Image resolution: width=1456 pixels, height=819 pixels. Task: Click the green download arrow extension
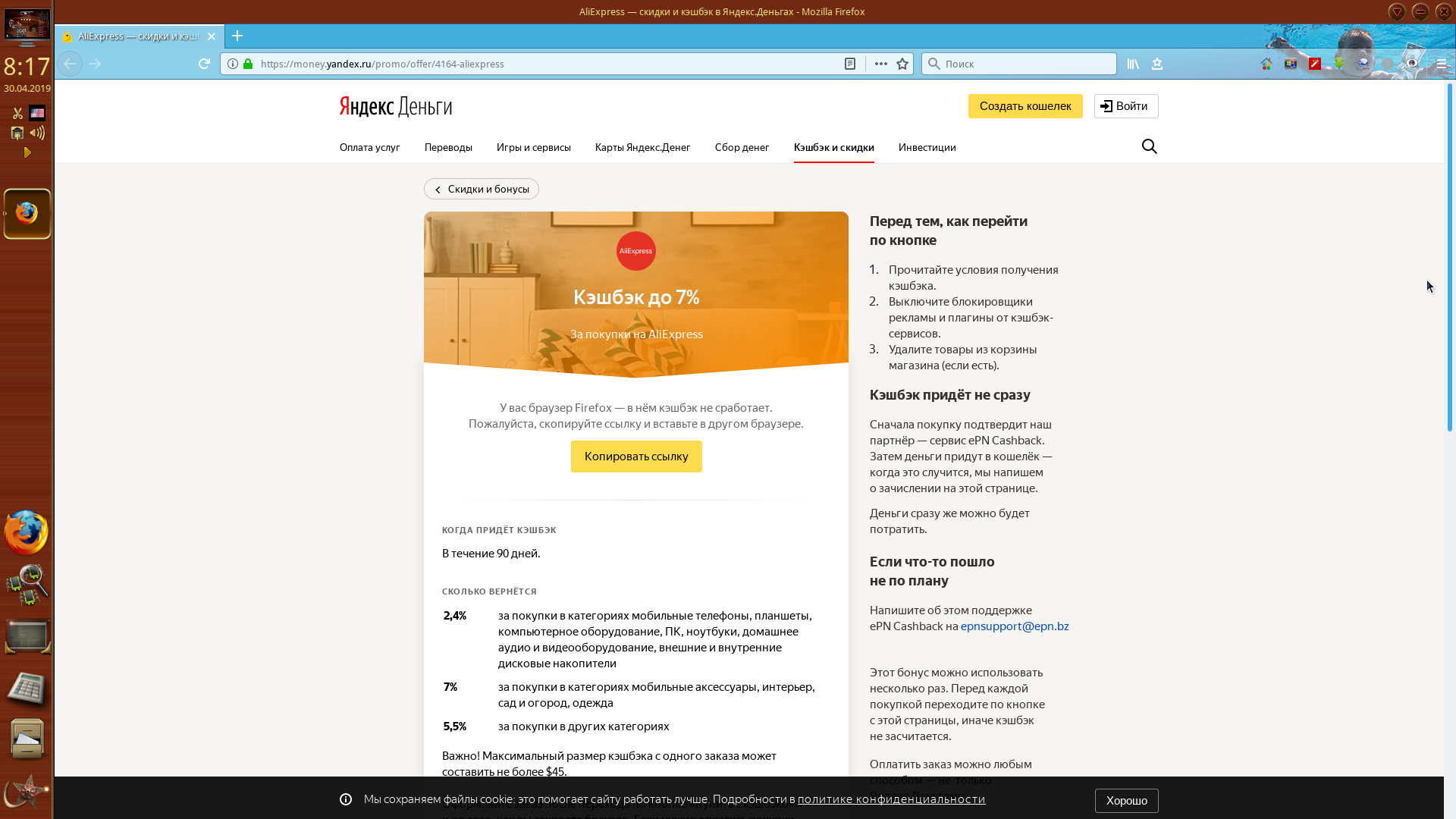pyautogui.click(x=1339, y=64)
